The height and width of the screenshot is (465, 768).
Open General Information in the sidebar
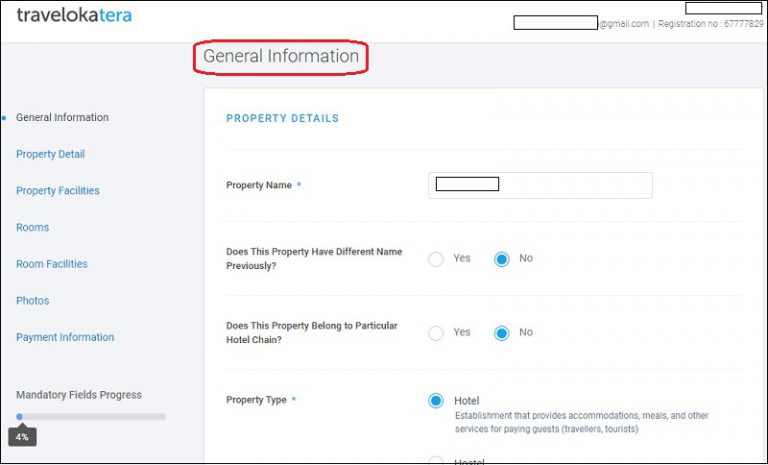[62, 118]
